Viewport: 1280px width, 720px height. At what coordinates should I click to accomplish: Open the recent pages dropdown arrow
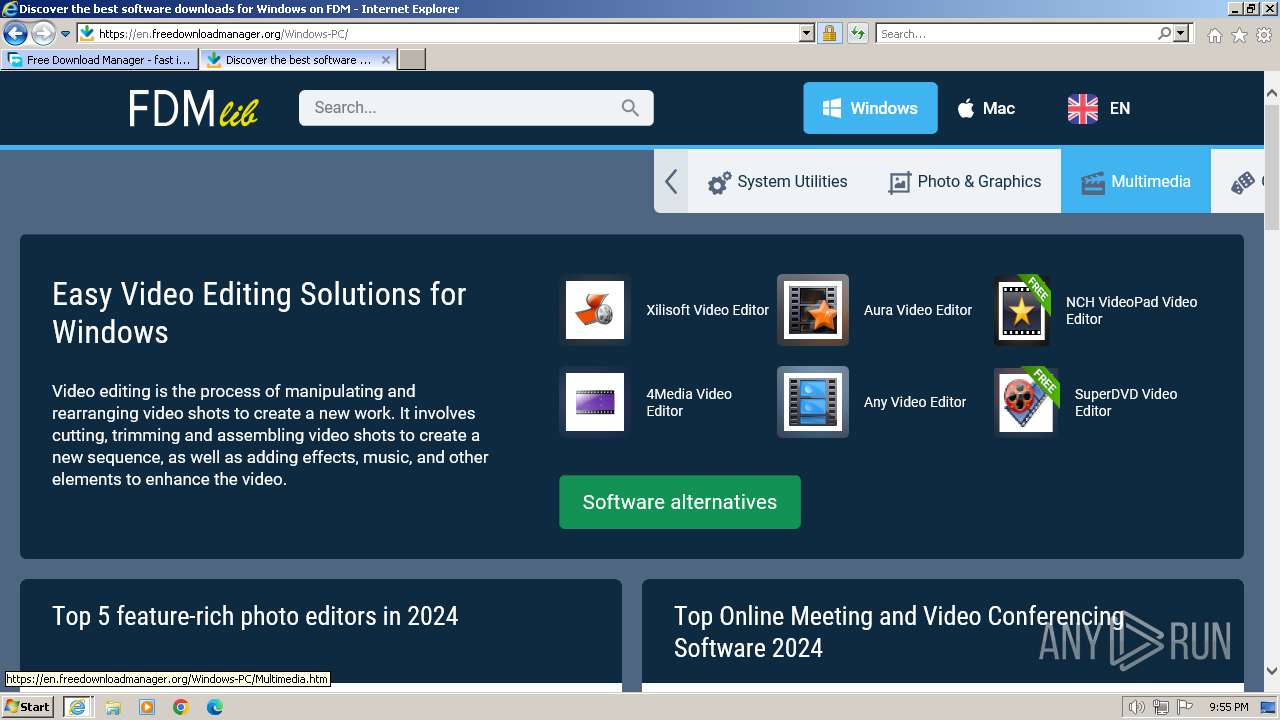tap(65, 33)
